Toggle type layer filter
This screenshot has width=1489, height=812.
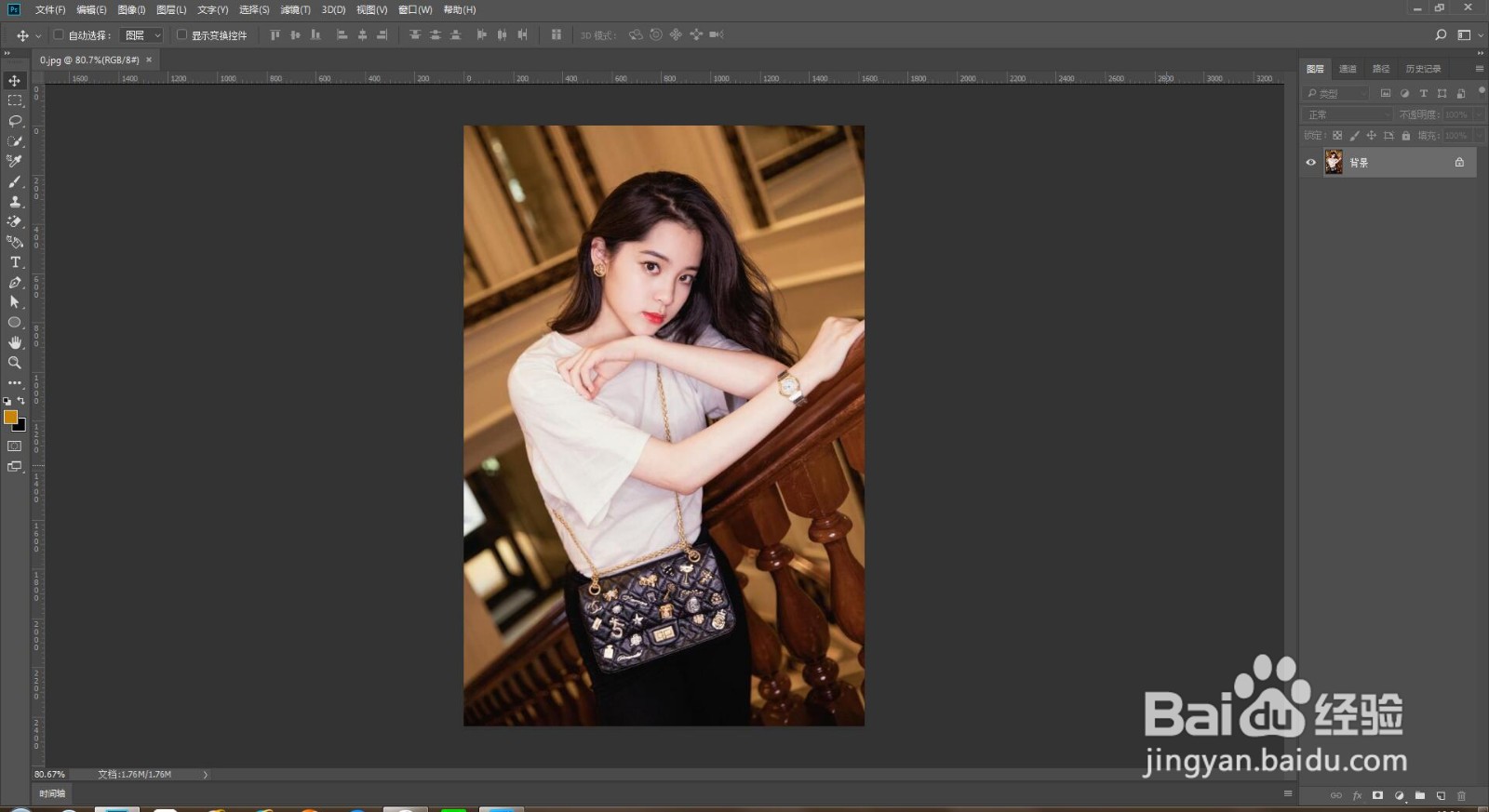[x=1423, y=93]
